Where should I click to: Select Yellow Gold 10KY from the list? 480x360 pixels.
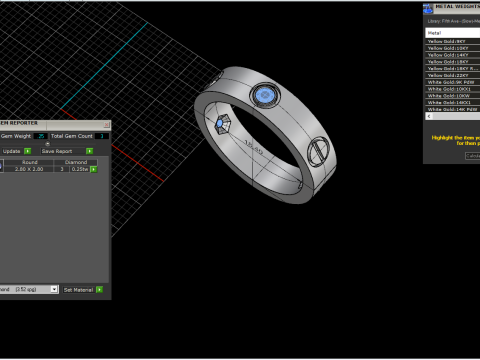pyautogui.click(x=452, y=48)
